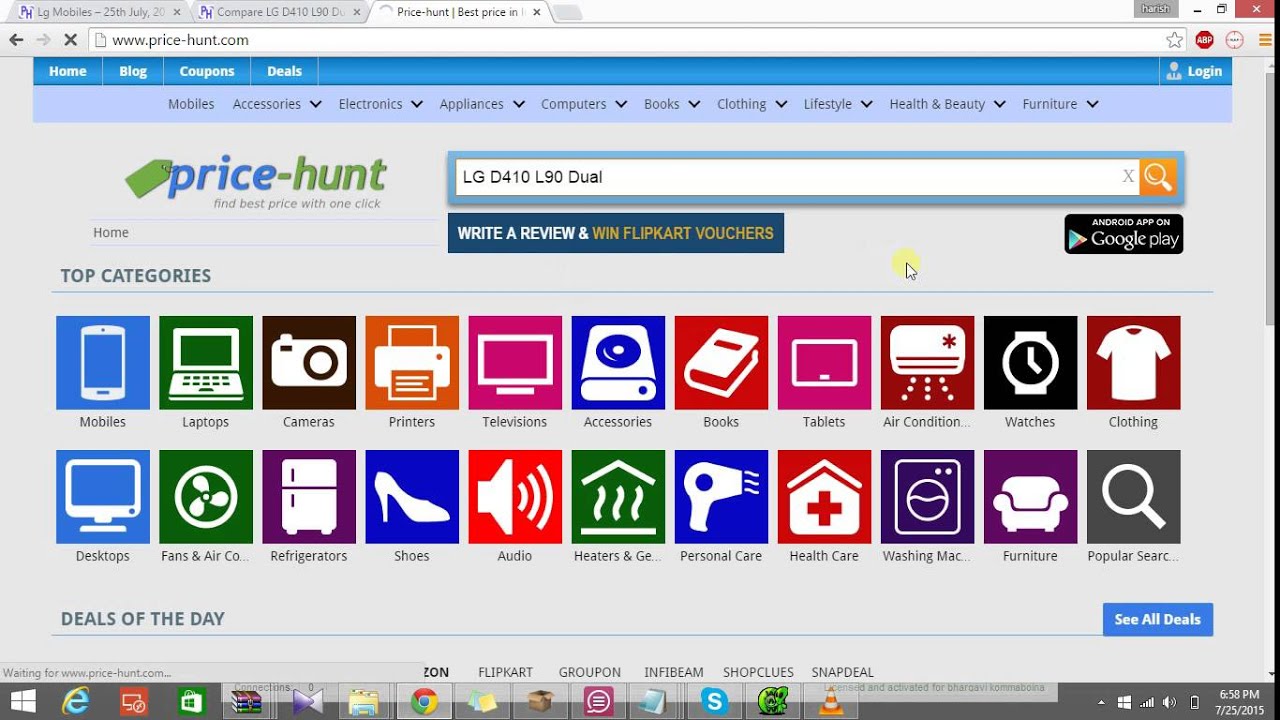Click the Mobiles nav link
The image size is (1280, 720).
(191, 104)
